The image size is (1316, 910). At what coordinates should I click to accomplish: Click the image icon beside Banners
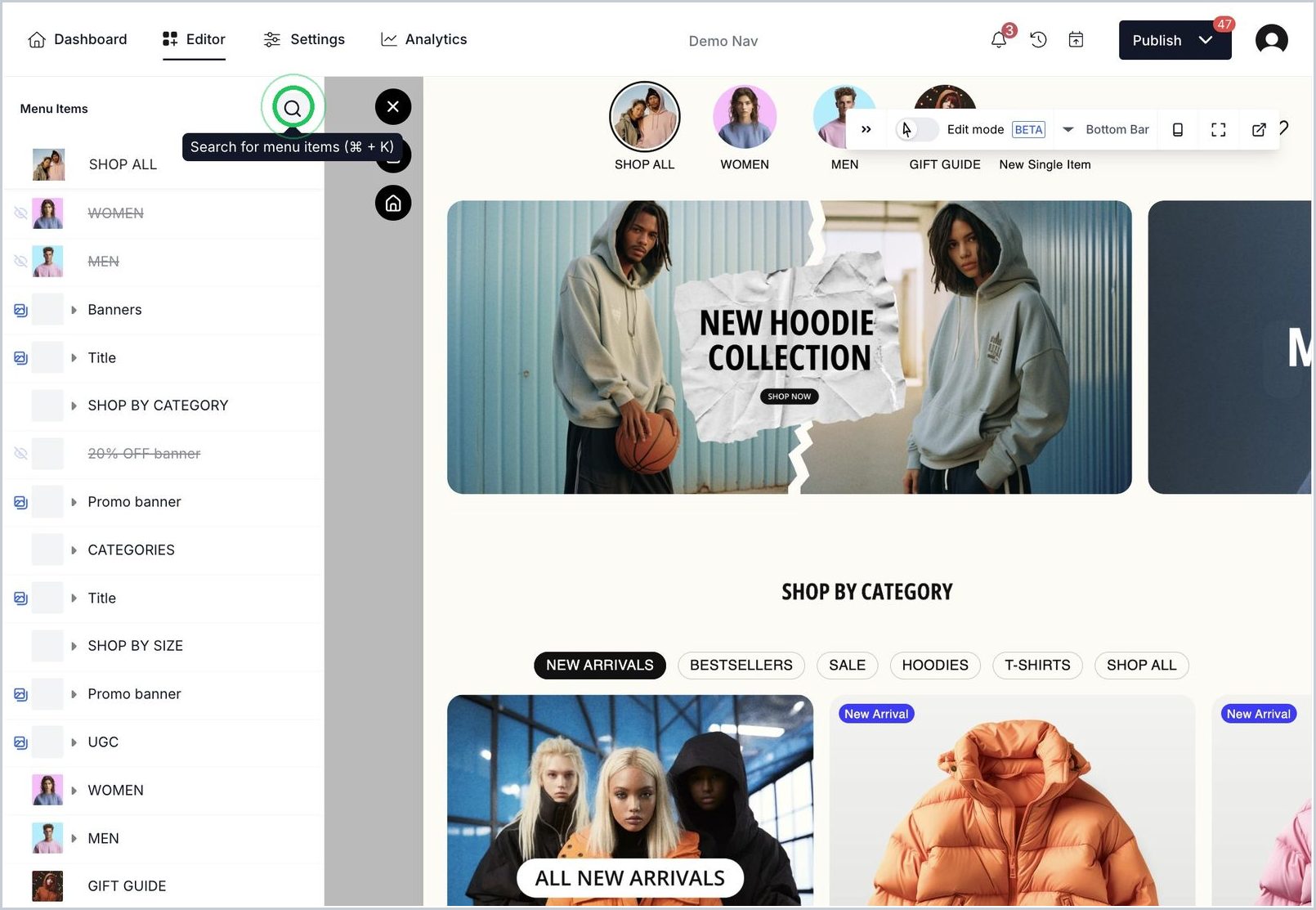point(21,310)
